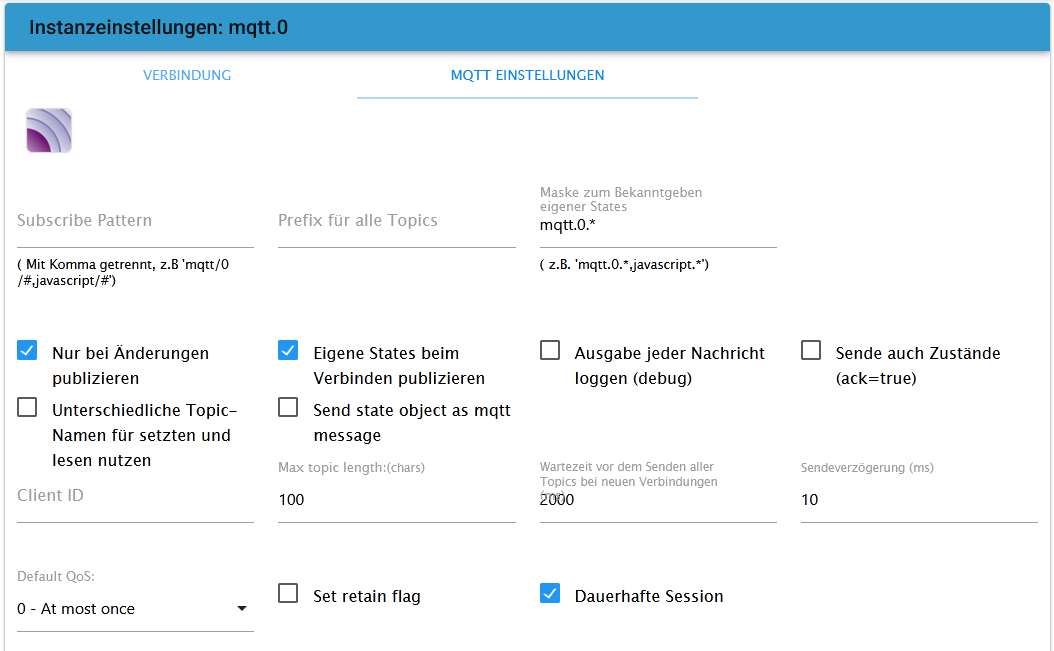Uncheck Nur bei Änderungen publizieren

coord(28,351)
